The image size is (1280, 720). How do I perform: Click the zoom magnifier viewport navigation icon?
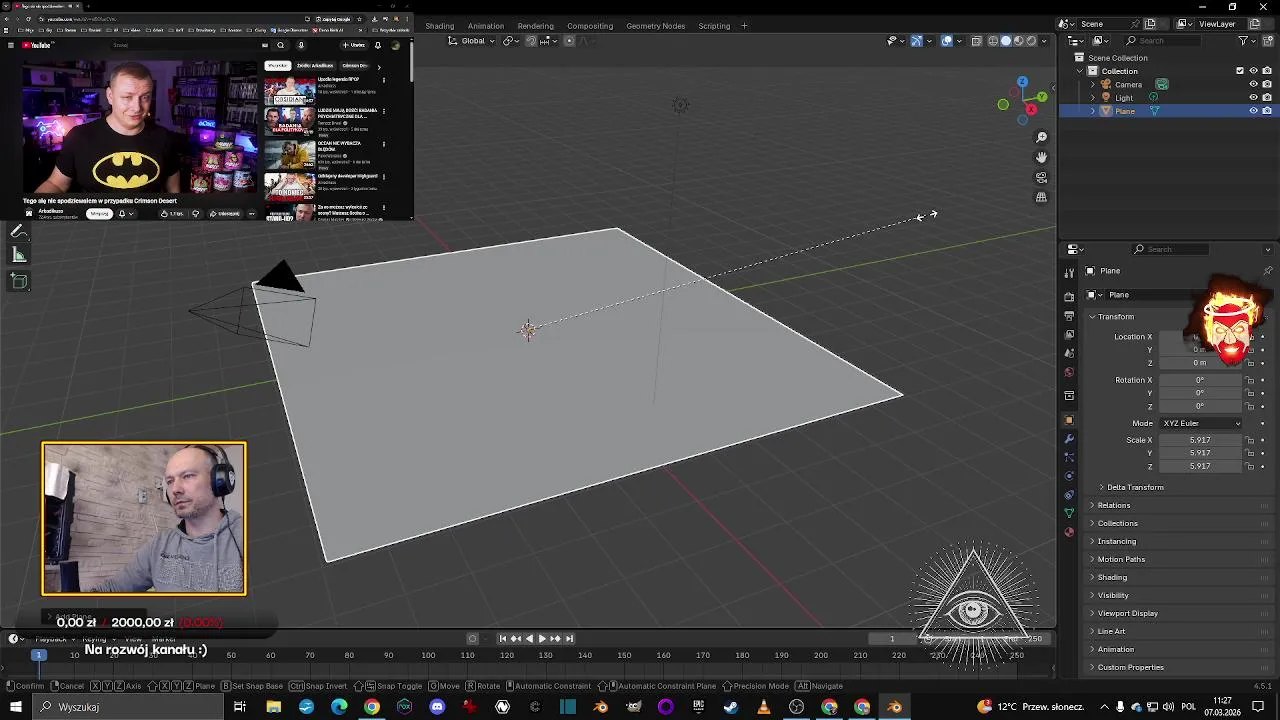pyautogui.click(x=1041, y=137)
